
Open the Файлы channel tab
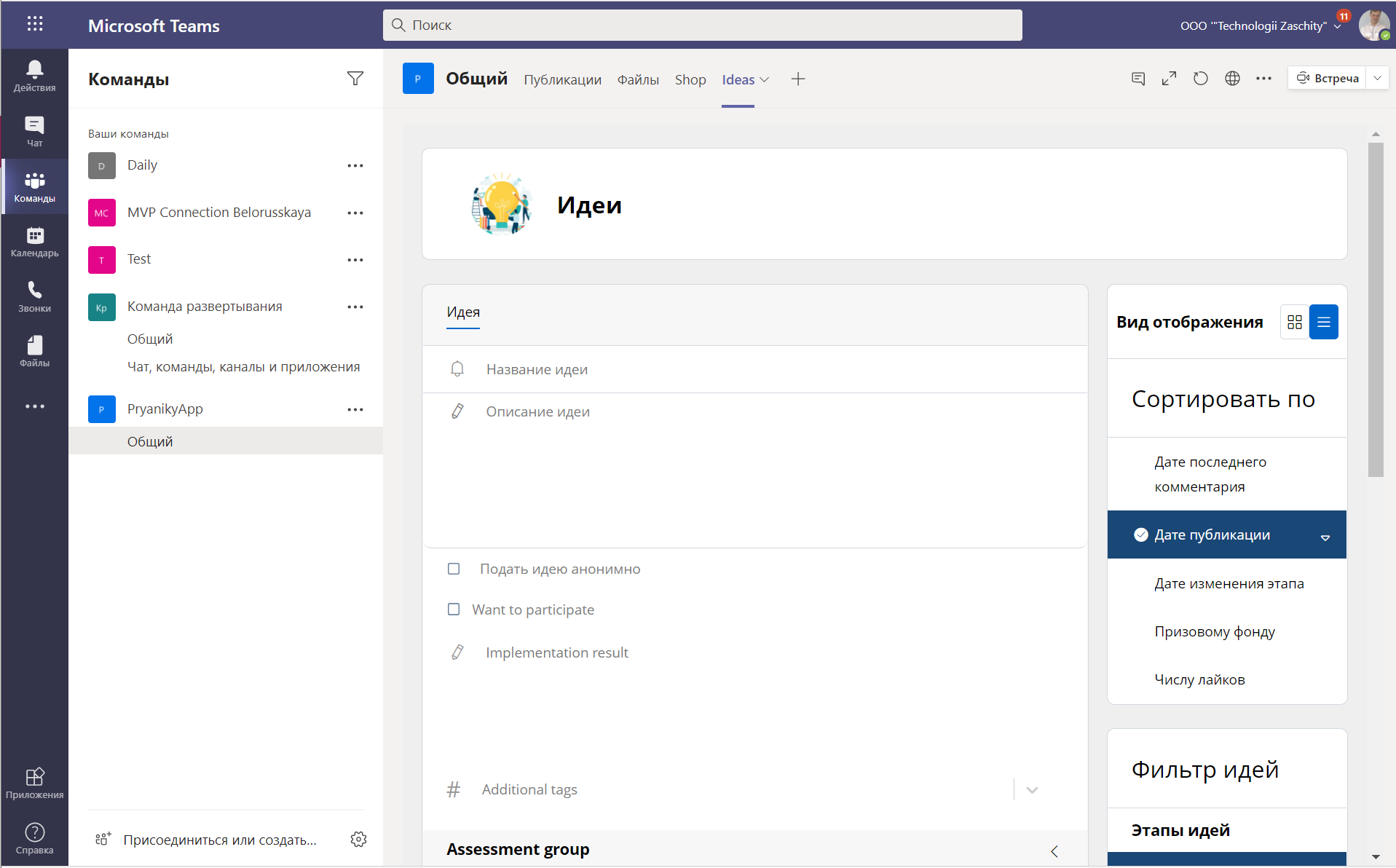pyautogui.click(x=638, y=79)
